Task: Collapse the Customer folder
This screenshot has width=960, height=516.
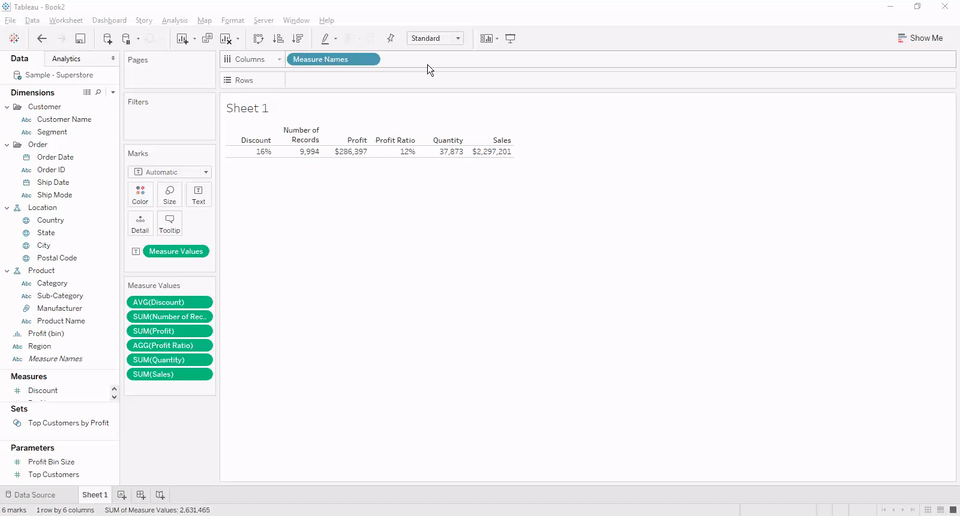Action: [x=7, y=107]
